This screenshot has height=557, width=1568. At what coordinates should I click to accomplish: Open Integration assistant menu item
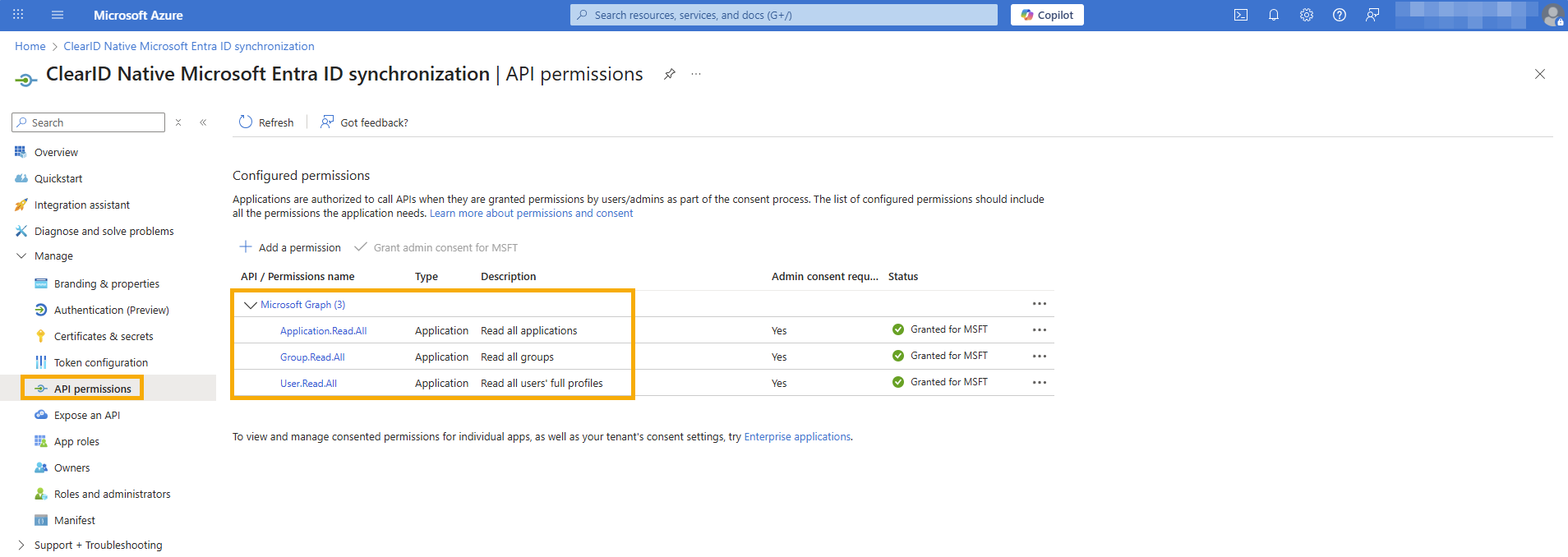coord(82,205)
